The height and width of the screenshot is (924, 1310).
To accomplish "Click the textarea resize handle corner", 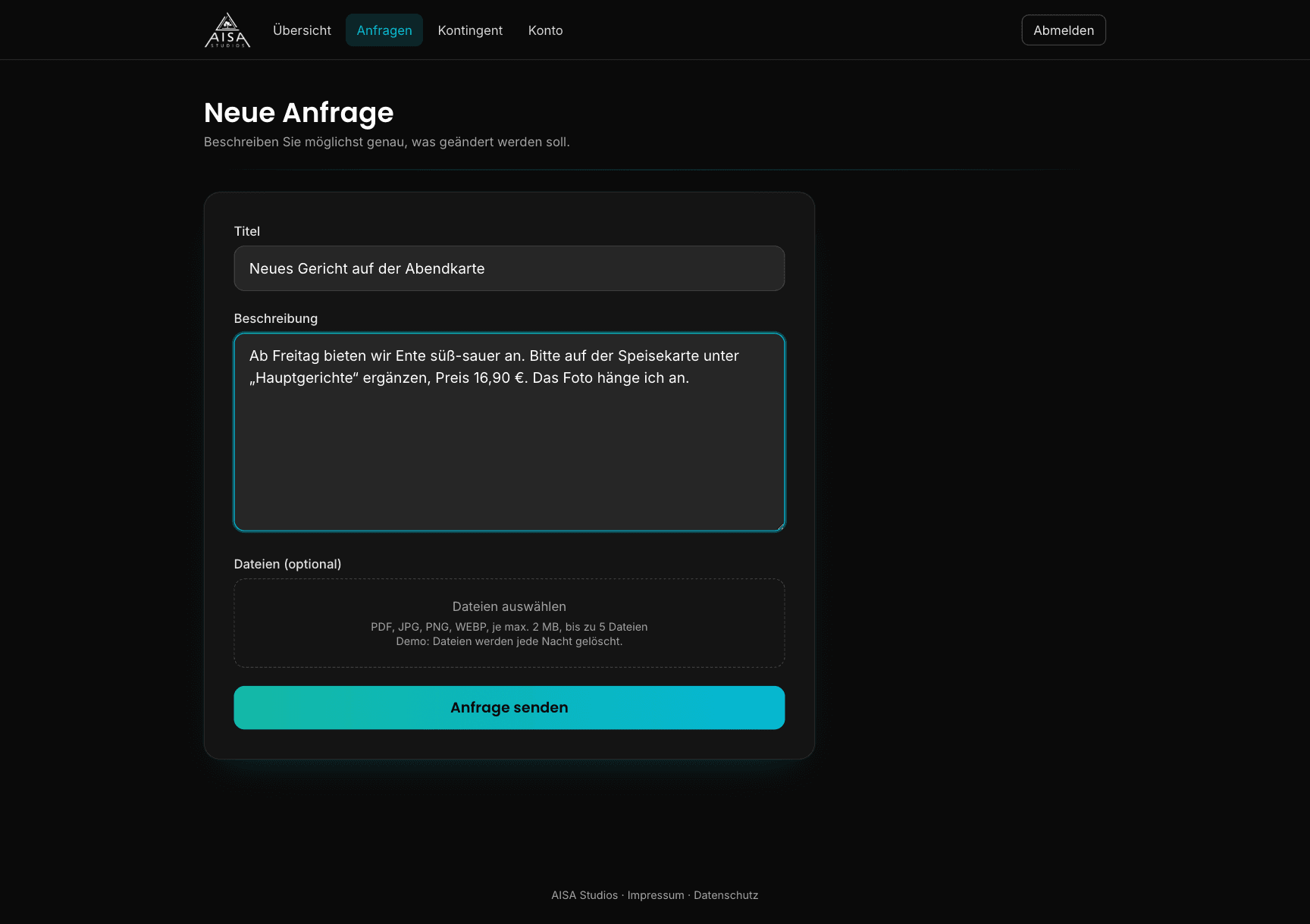I will tap(779, 525).
